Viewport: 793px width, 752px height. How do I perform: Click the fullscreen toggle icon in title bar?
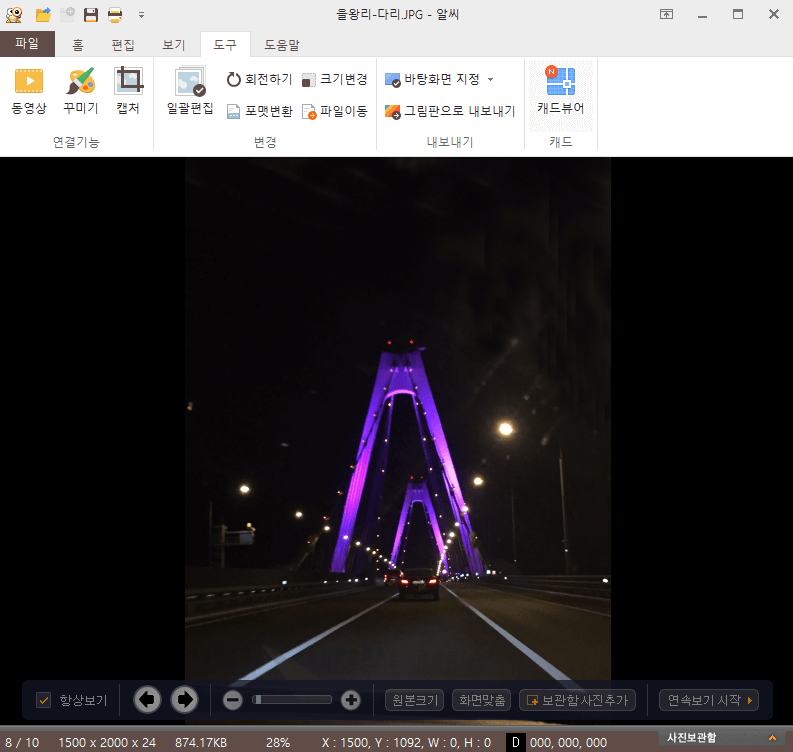[x=667, y=15]
